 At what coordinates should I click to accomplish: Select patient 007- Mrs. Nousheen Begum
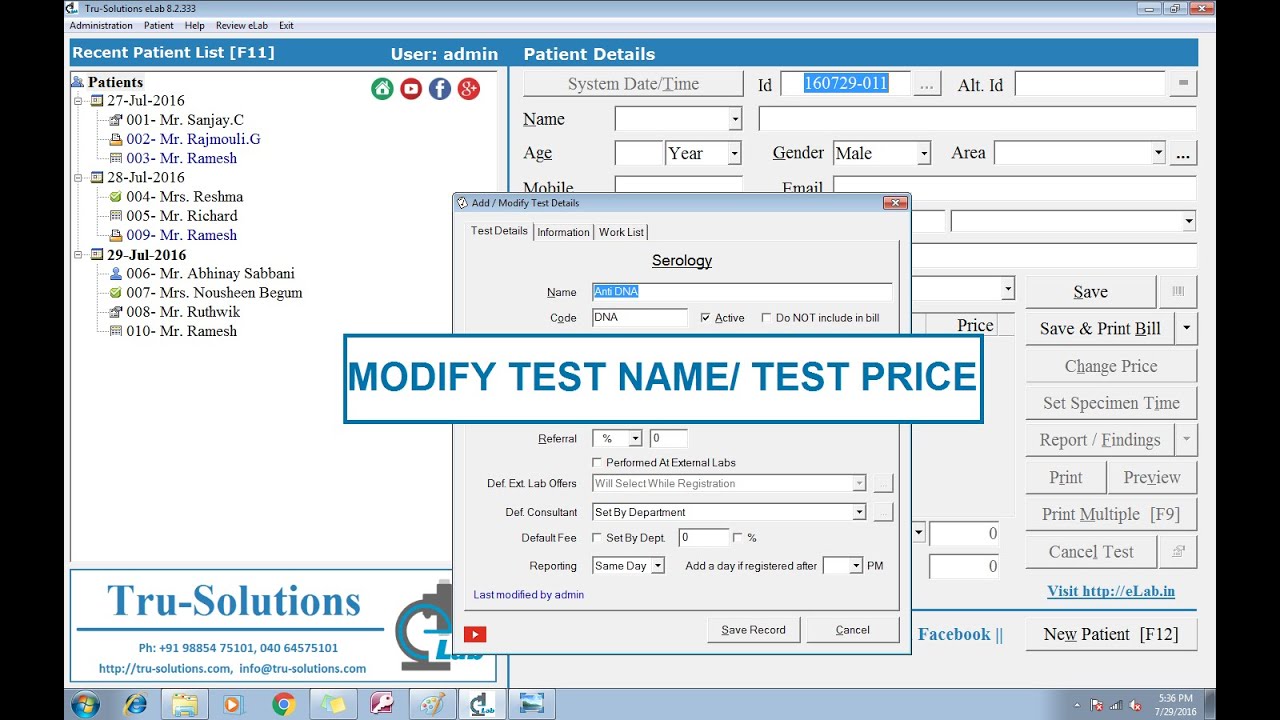(214, 293)
